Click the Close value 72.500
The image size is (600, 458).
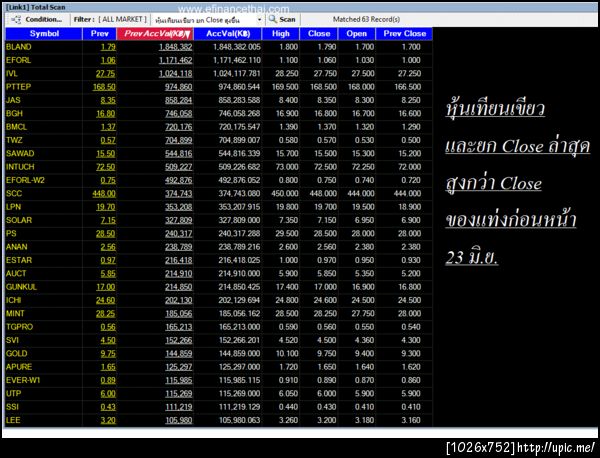(x=325, y=167)
